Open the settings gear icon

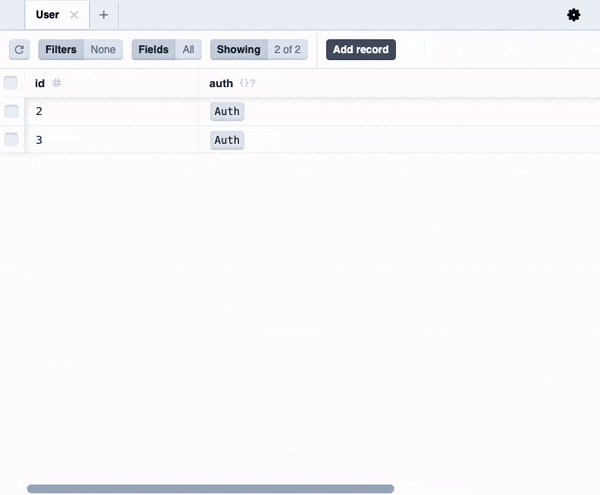point(573,15)
